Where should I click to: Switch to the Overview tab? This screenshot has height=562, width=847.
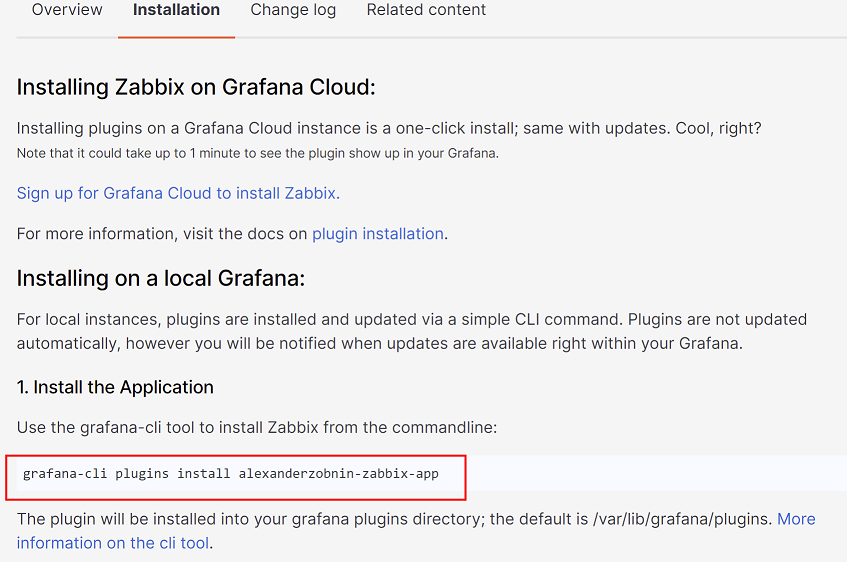tap(67, 10)
